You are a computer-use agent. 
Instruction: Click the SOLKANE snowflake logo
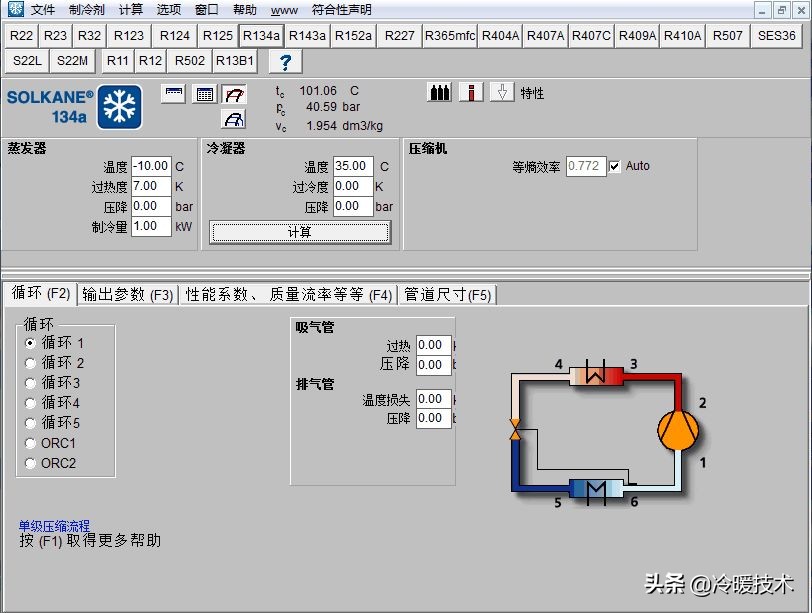point(119,106)
